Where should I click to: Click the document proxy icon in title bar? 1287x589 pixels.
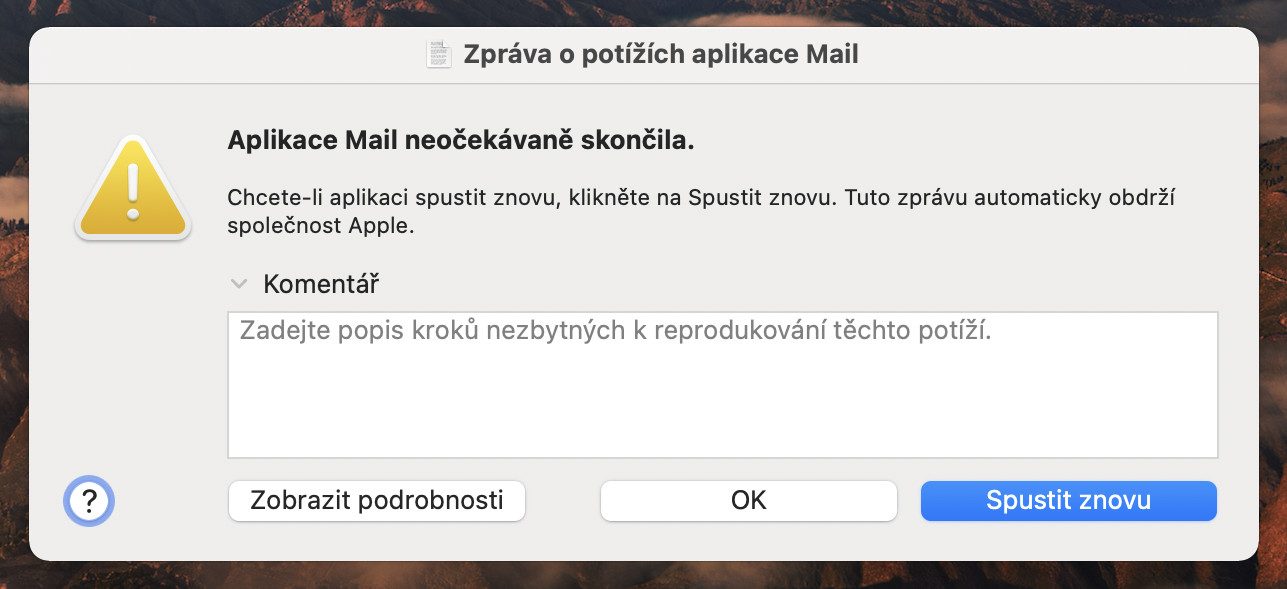coord(439,54)
